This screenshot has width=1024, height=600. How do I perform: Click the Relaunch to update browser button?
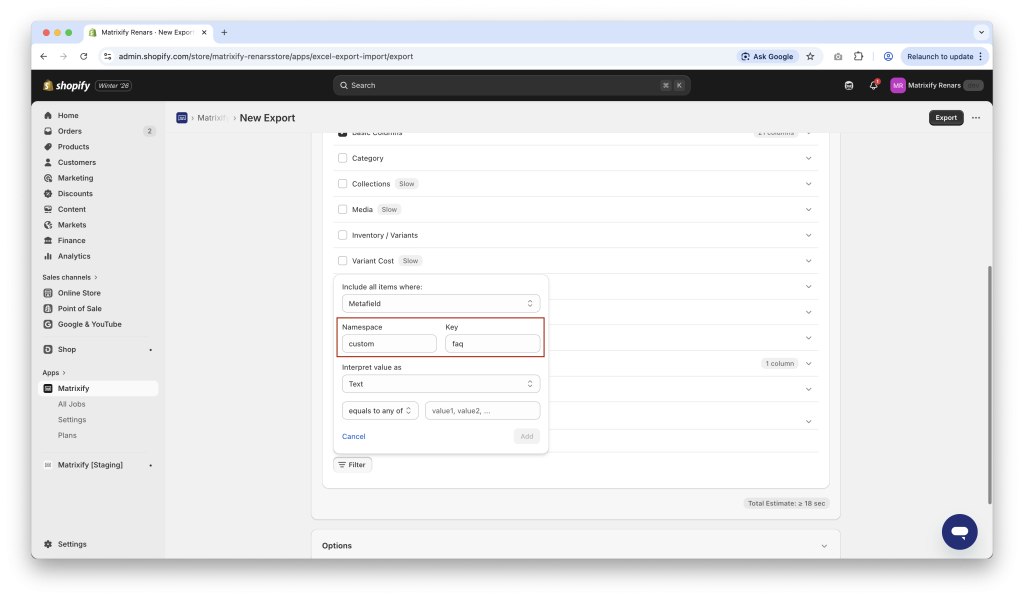[x=941, y=56]
